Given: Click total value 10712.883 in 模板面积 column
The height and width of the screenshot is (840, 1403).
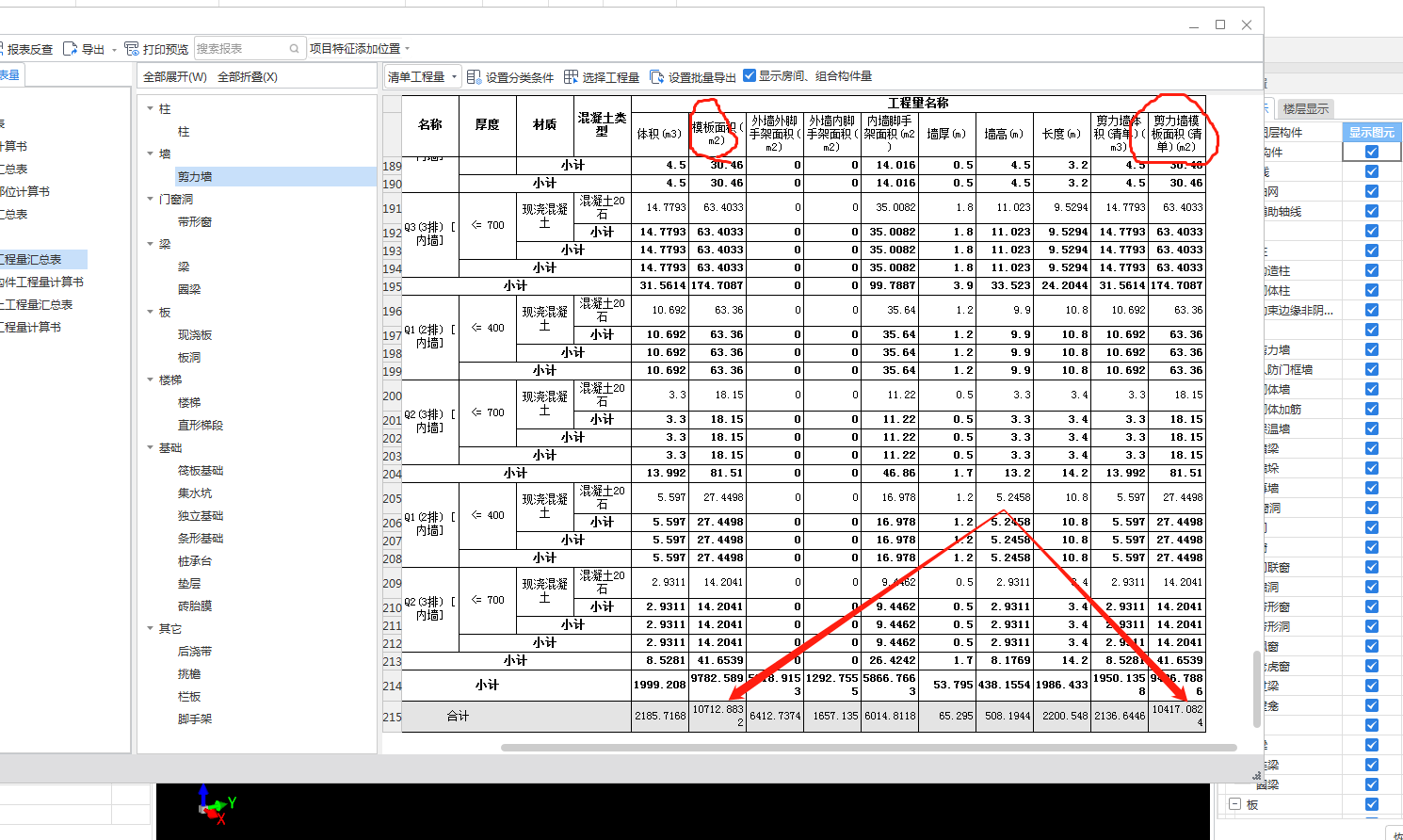Looking at the screenshot, I should click(718, 716).
